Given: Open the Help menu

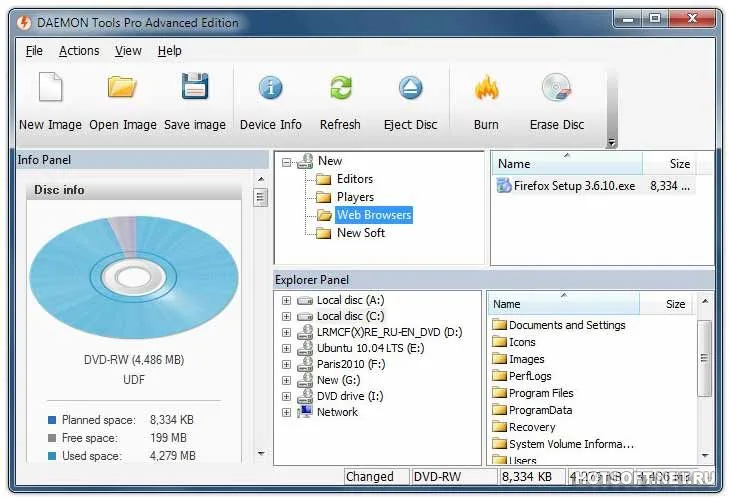Looking at the screenshot, I should (x=169, y=51).
